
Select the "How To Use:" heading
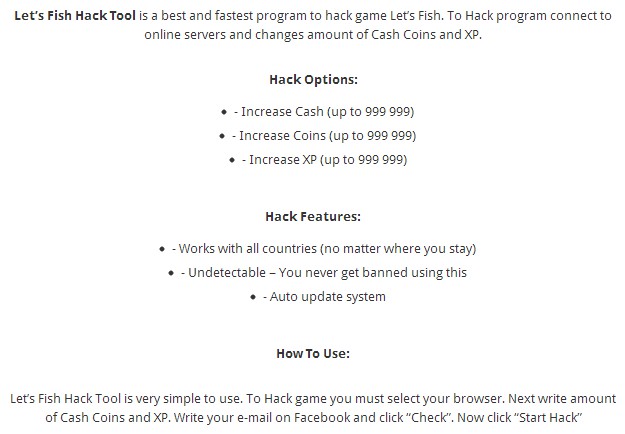pyautogui.click(x=313, y=353)
